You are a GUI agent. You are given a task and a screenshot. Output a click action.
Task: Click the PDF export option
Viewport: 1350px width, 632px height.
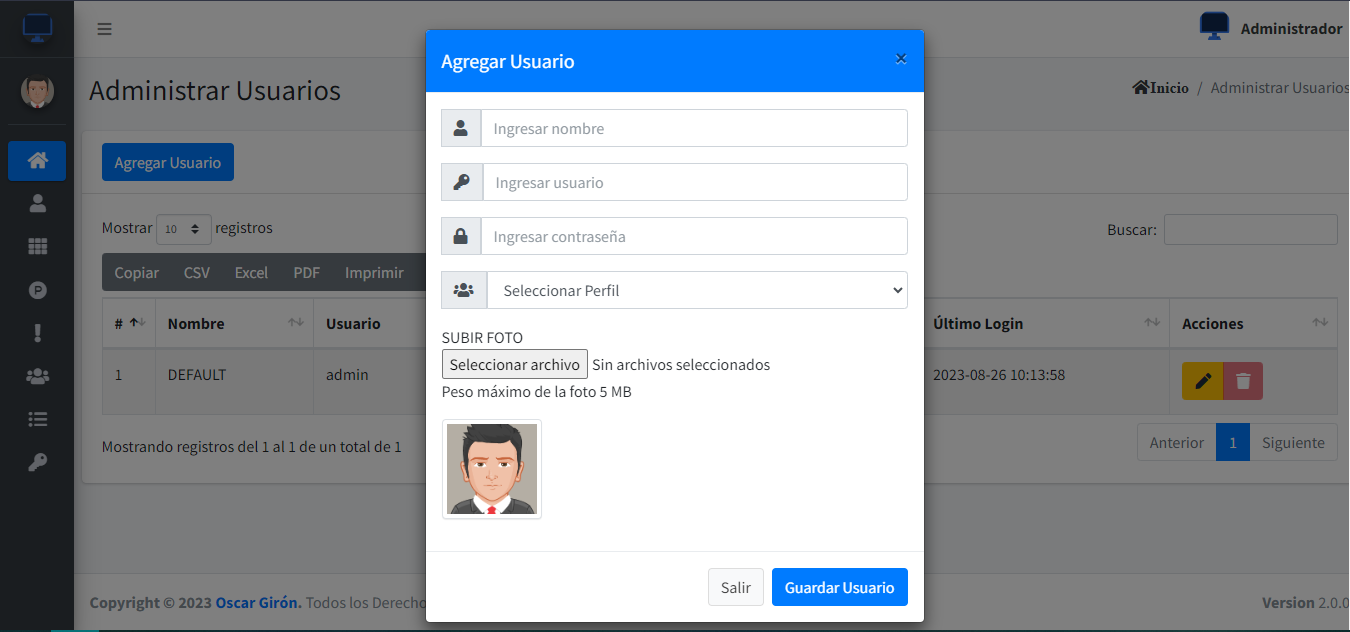click(x=306, y=273)
